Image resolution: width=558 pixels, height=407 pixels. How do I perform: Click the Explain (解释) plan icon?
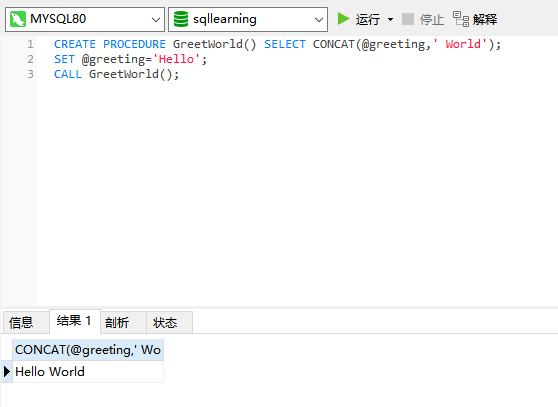[x=461, y=19]
